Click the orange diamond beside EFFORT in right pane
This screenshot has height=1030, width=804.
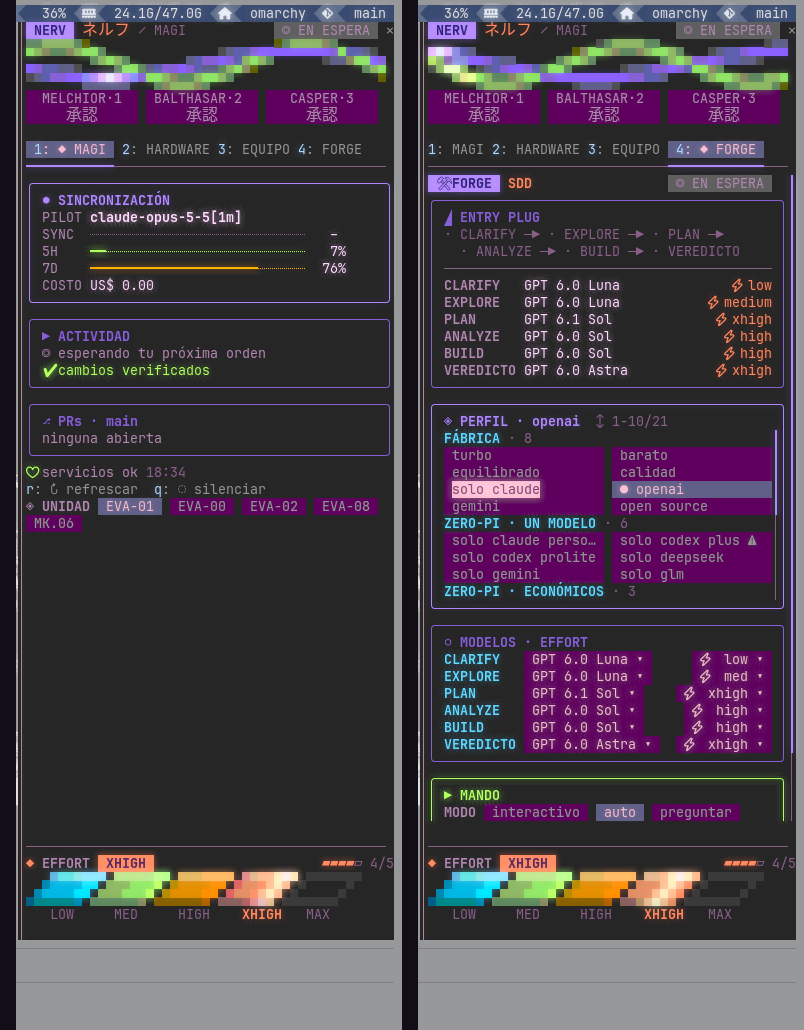432,863
